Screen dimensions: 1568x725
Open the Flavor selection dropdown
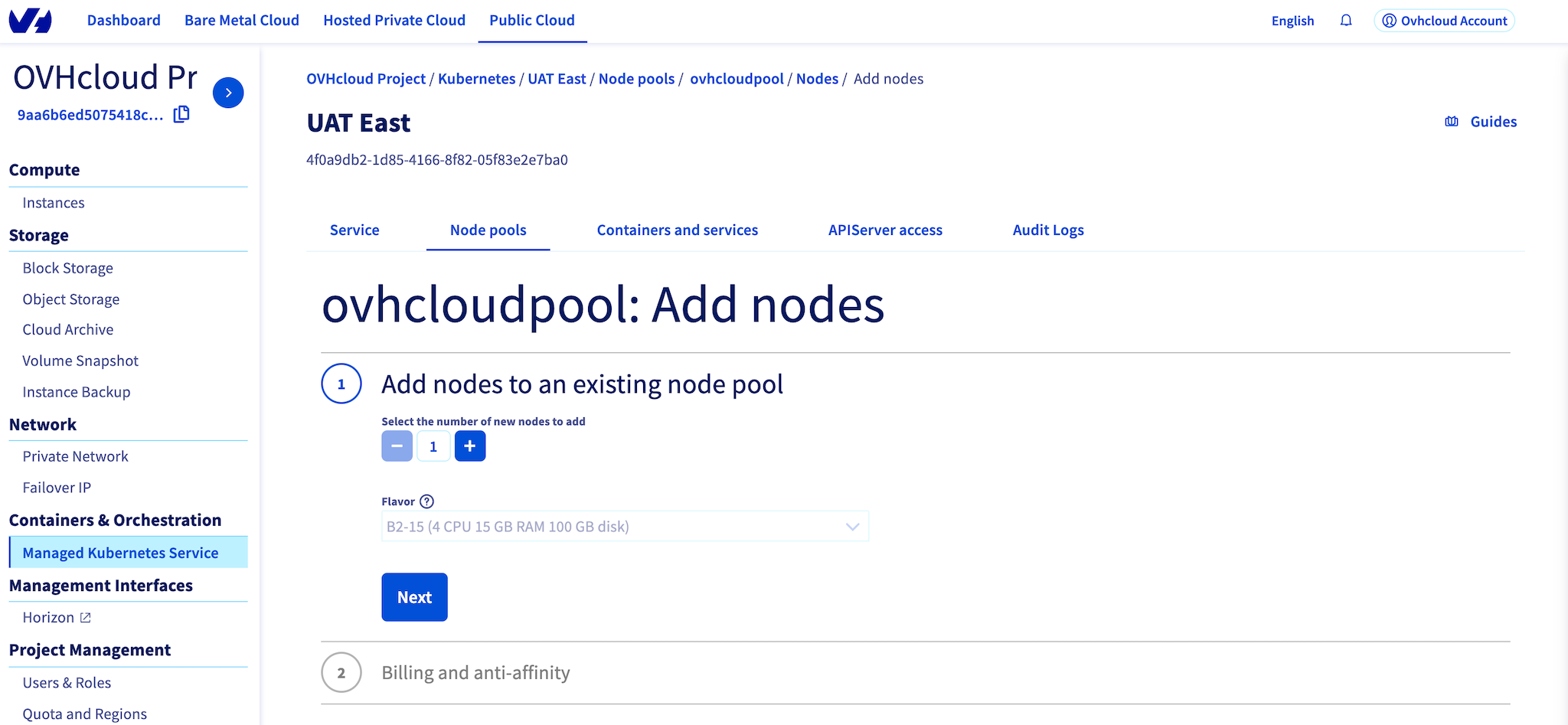(x=851, y=526)
